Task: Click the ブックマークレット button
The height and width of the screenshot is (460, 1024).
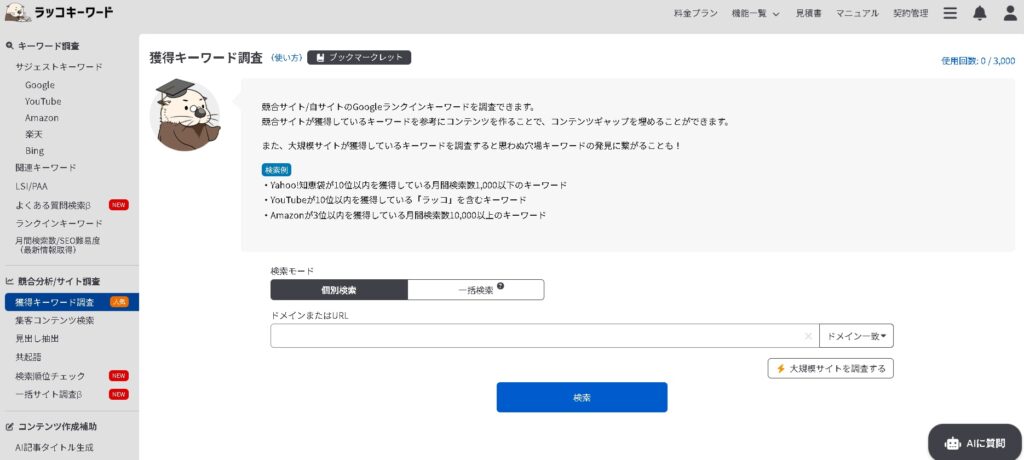Action: coord(359,58)
